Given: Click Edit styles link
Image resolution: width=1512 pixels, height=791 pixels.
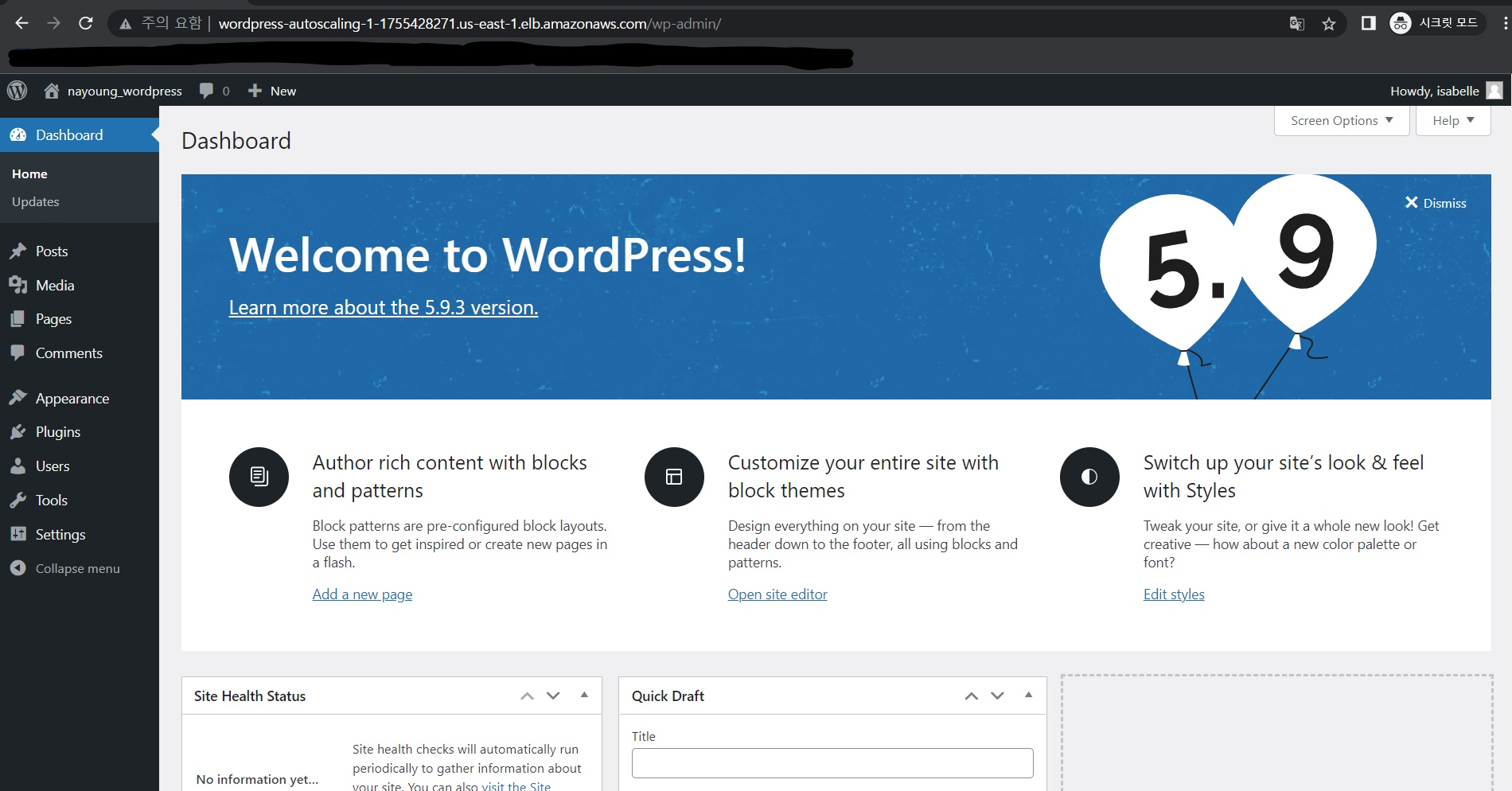Looking at the screenshot, I should 1174,594.
